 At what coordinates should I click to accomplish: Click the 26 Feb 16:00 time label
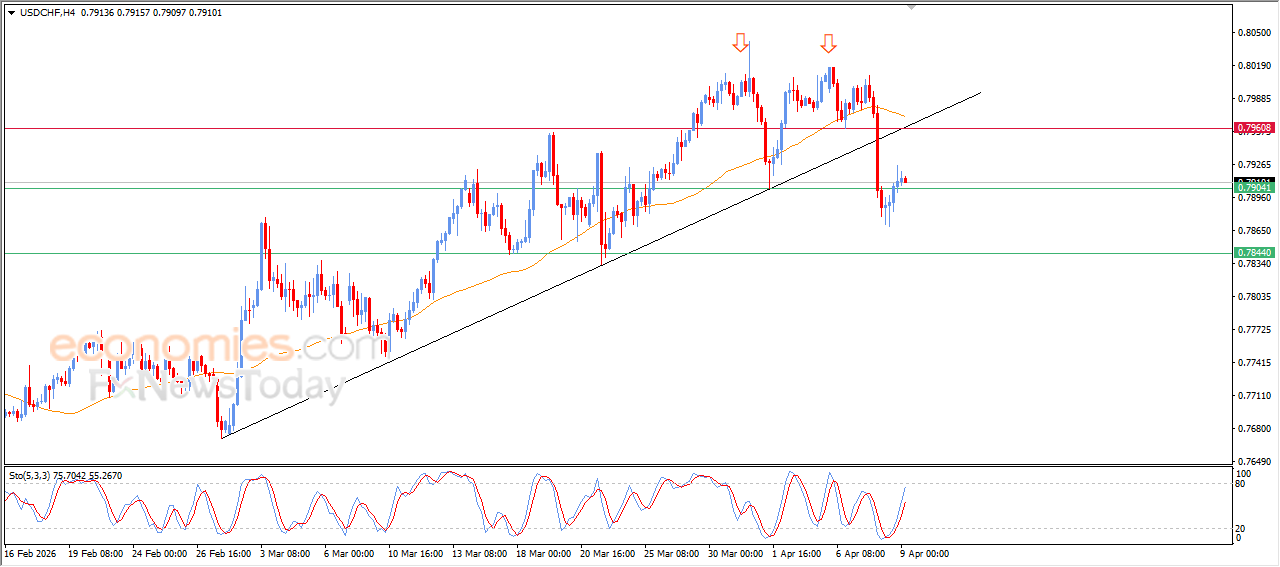click(x=225, y=553)
